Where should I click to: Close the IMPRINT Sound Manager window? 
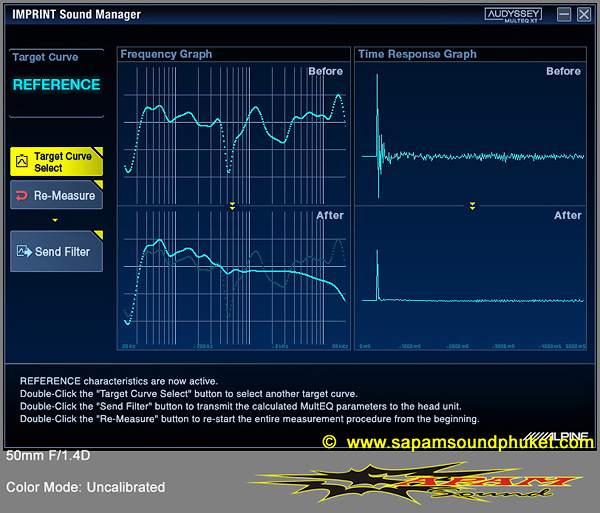point(584,15)
